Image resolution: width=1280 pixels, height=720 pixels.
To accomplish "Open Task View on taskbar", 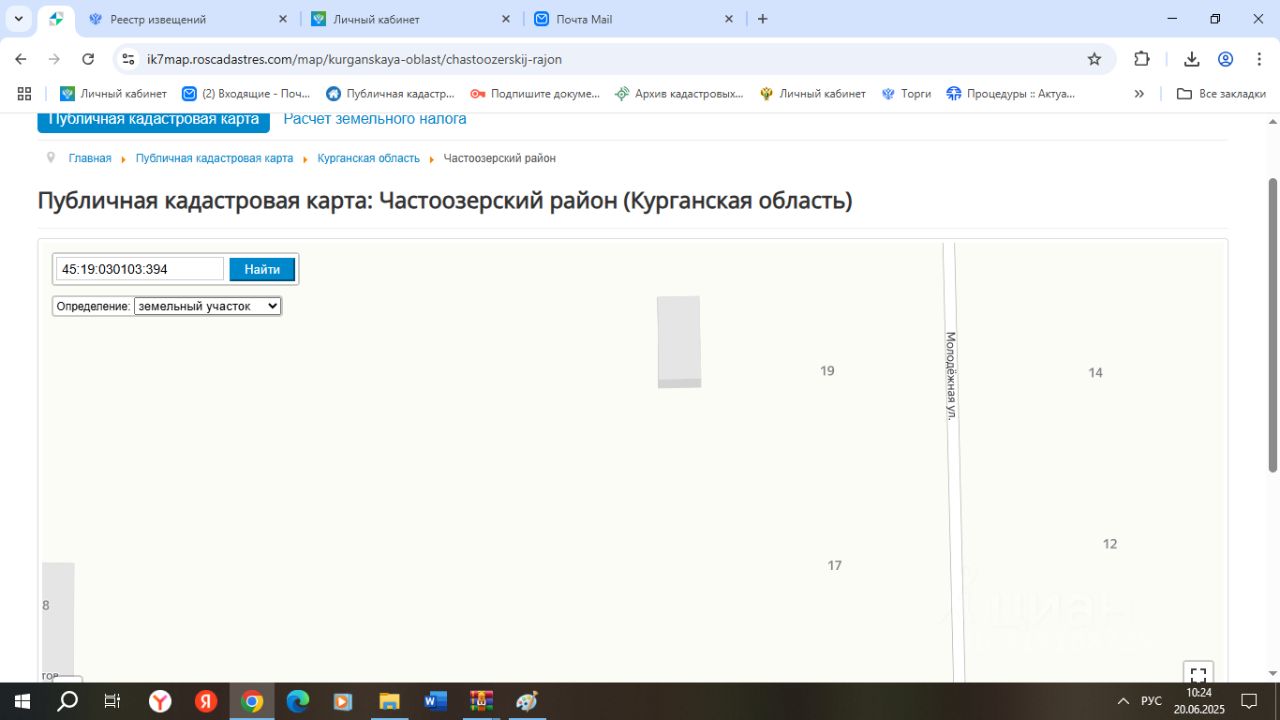I will pos(112,701).
